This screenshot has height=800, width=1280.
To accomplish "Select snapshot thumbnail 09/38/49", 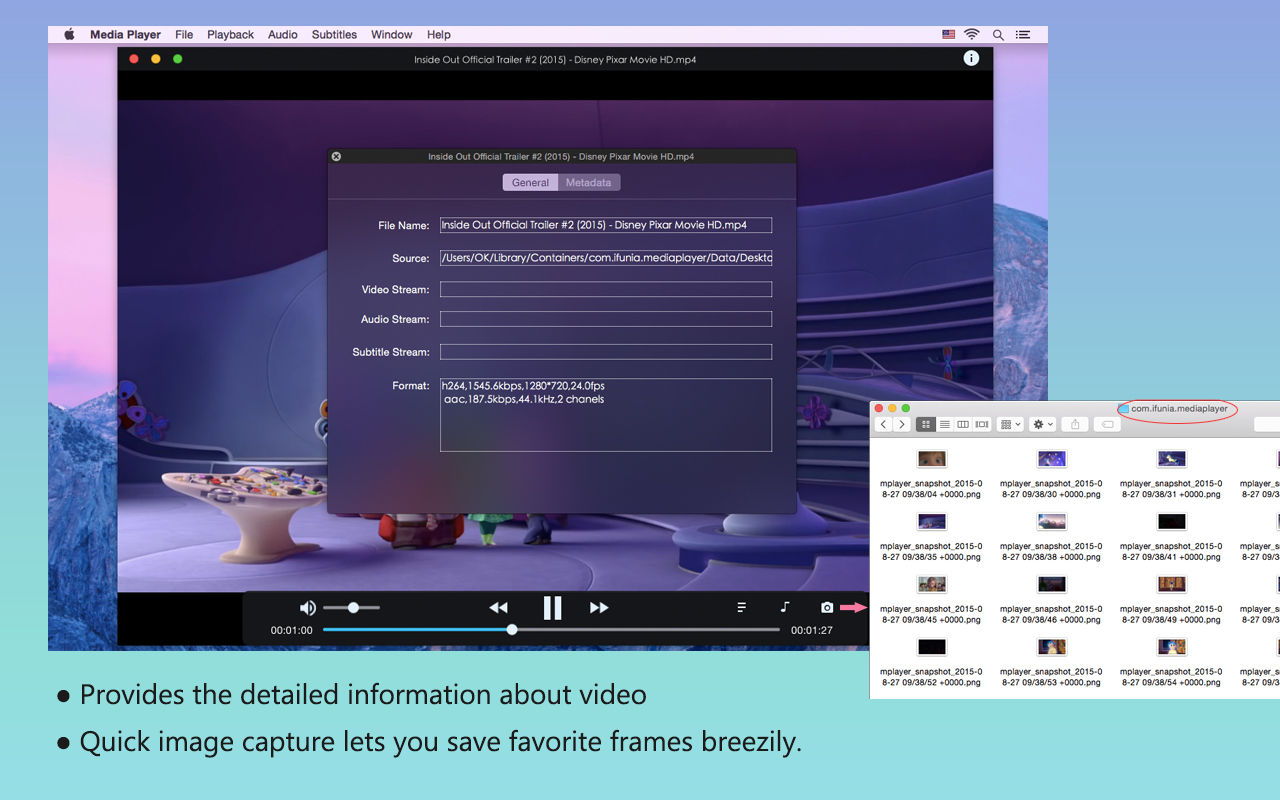I will click(1171, 584).
